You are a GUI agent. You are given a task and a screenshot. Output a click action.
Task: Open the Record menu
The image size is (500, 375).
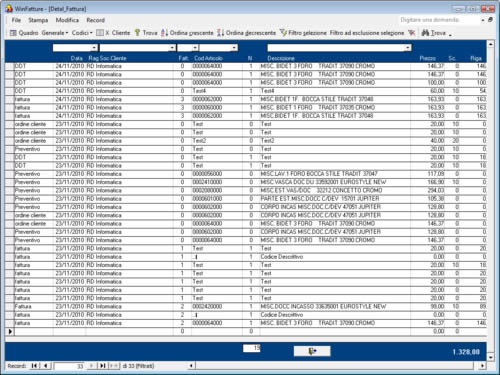click(x=95, y=20)
